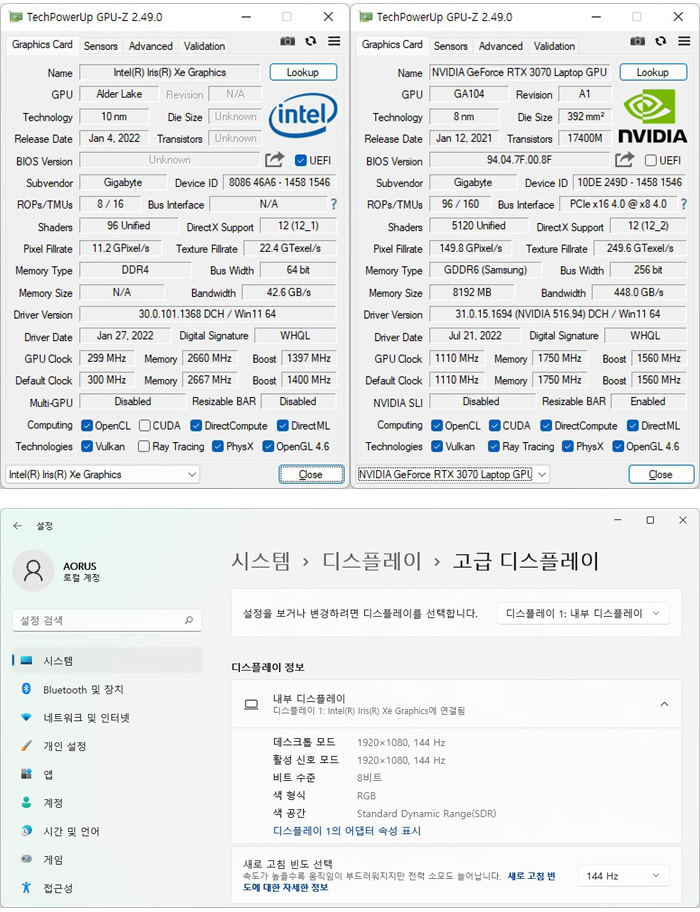Open NVIDIA RTX 3070 GPU selector dropdown
The height and width of the screenshot is (912, 700).
[452, 475]
